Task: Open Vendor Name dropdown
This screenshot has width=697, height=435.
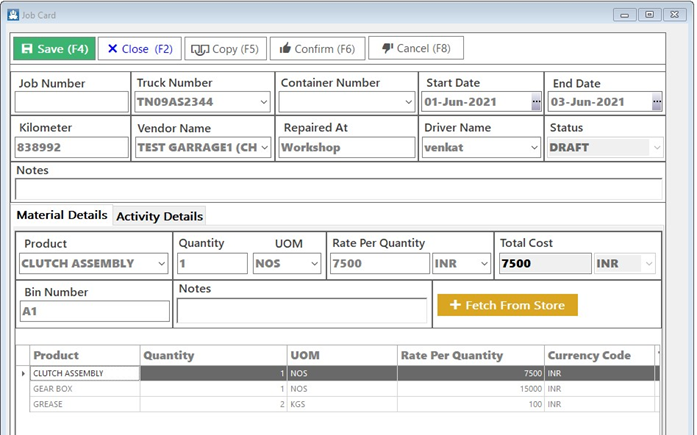Action: point(264,148)
